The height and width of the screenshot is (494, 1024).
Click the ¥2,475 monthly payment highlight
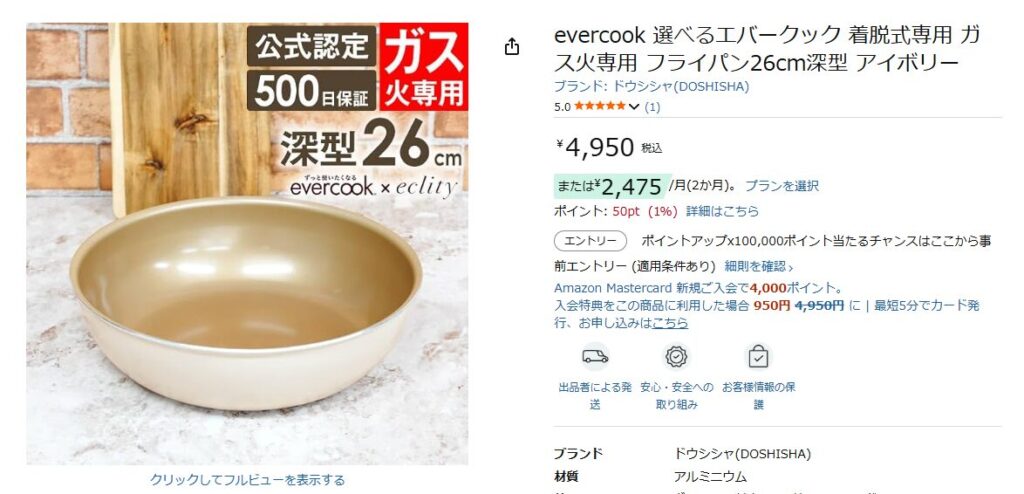(x=610, y=187)
